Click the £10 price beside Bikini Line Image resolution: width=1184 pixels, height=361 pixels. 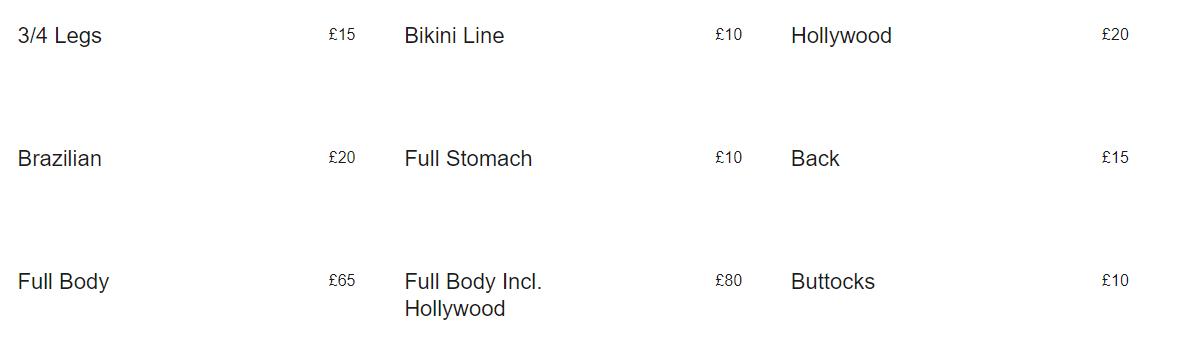pos(729,34)
